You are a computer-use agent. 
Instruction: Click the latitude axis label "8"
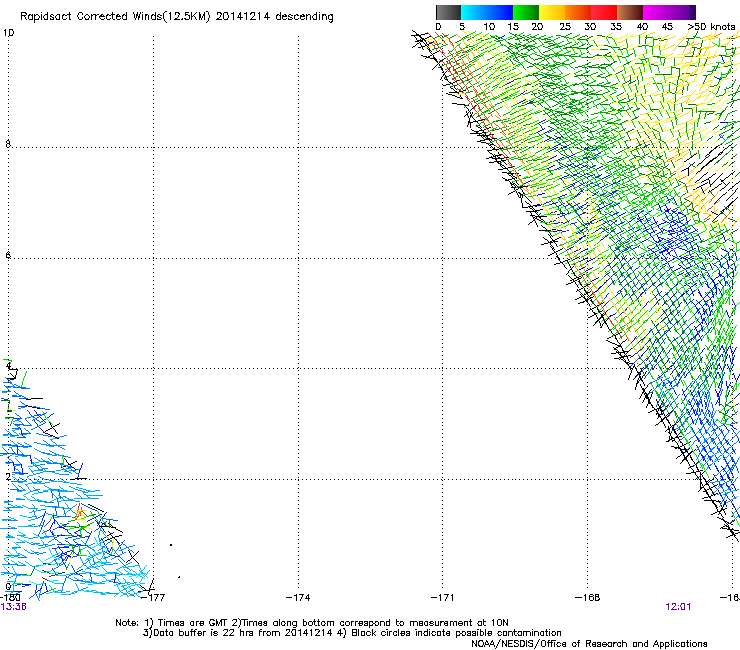point(8,144)
